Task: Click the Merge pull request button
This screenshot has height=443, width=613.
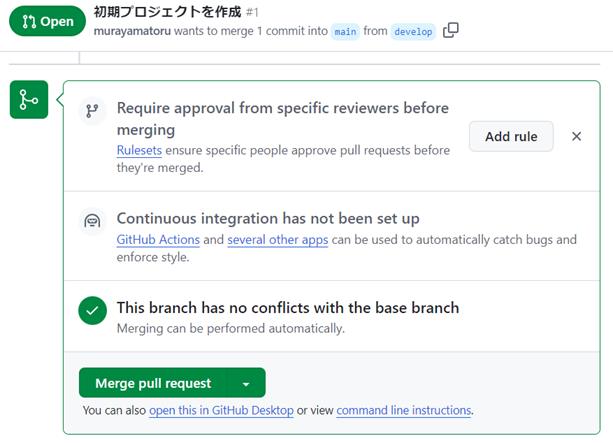Action: pos(153,383)
